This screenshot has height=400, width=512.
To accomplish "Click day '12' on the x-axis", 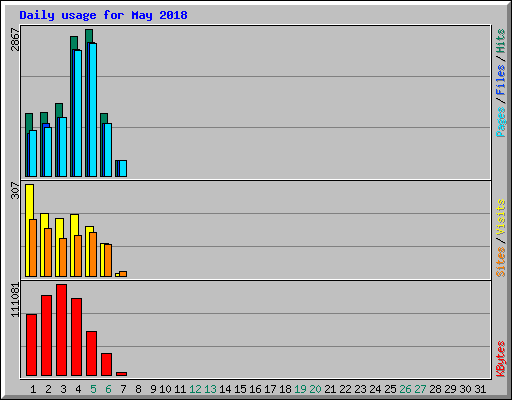I will 195,389.
